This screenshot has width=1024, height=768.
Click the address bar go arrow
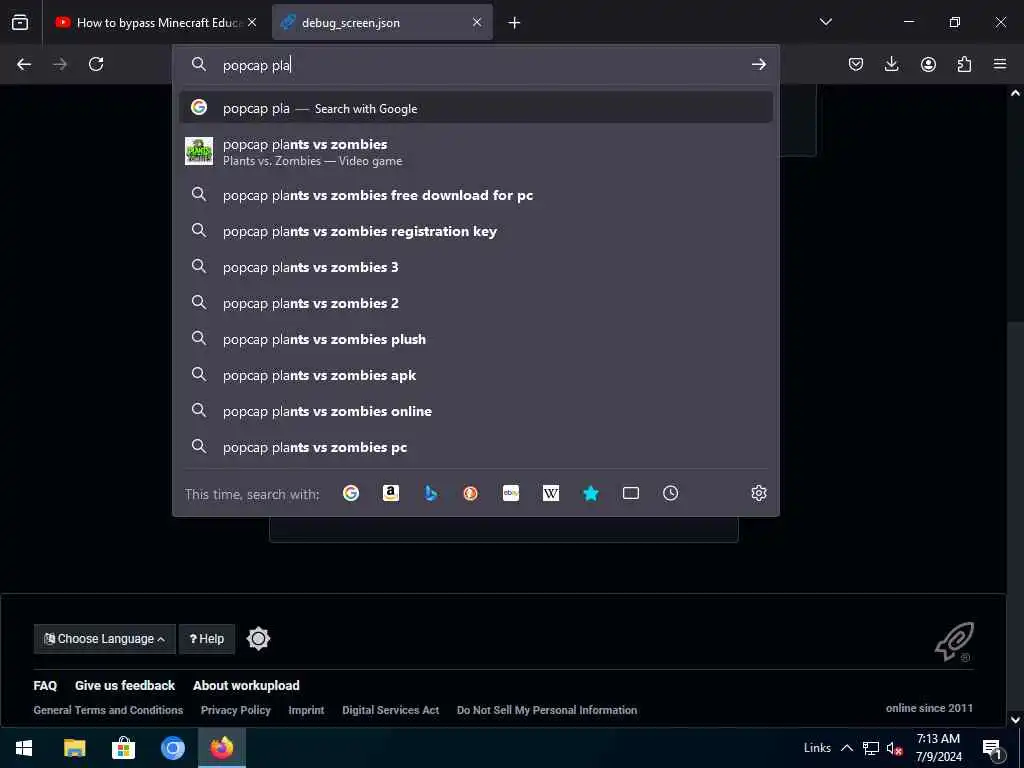(758, 64)
